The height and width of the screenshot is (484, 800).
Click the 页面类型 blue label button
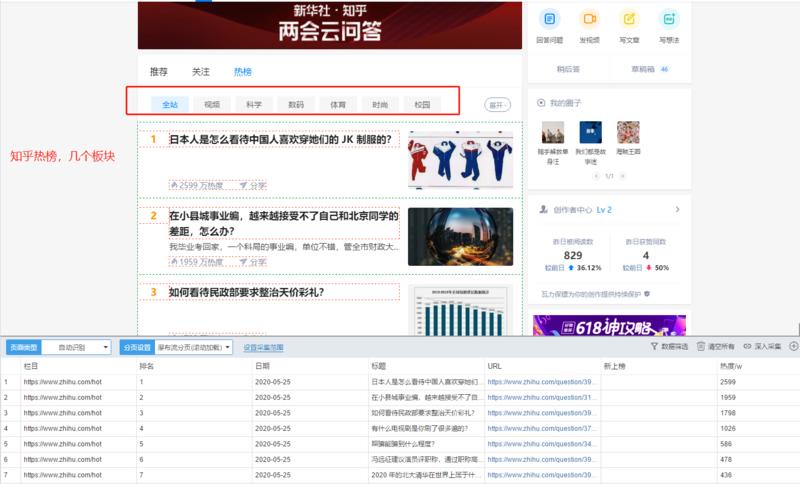23,347
